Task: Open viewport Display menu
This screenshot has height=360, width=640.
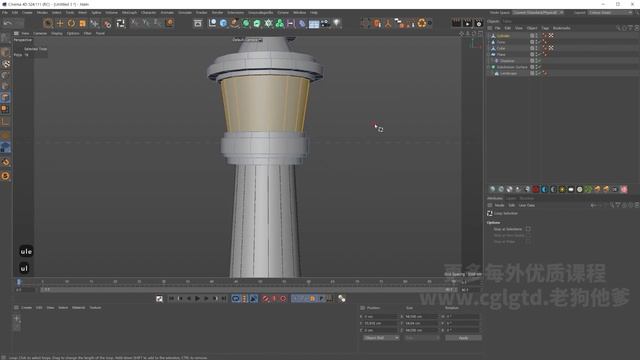Action: [57, 33]
